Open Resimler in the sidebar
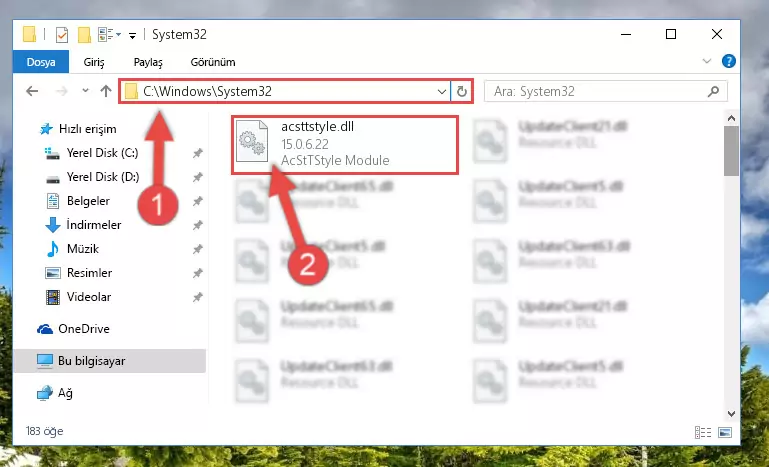The image size is (769, 467). (x=78, y=273)
